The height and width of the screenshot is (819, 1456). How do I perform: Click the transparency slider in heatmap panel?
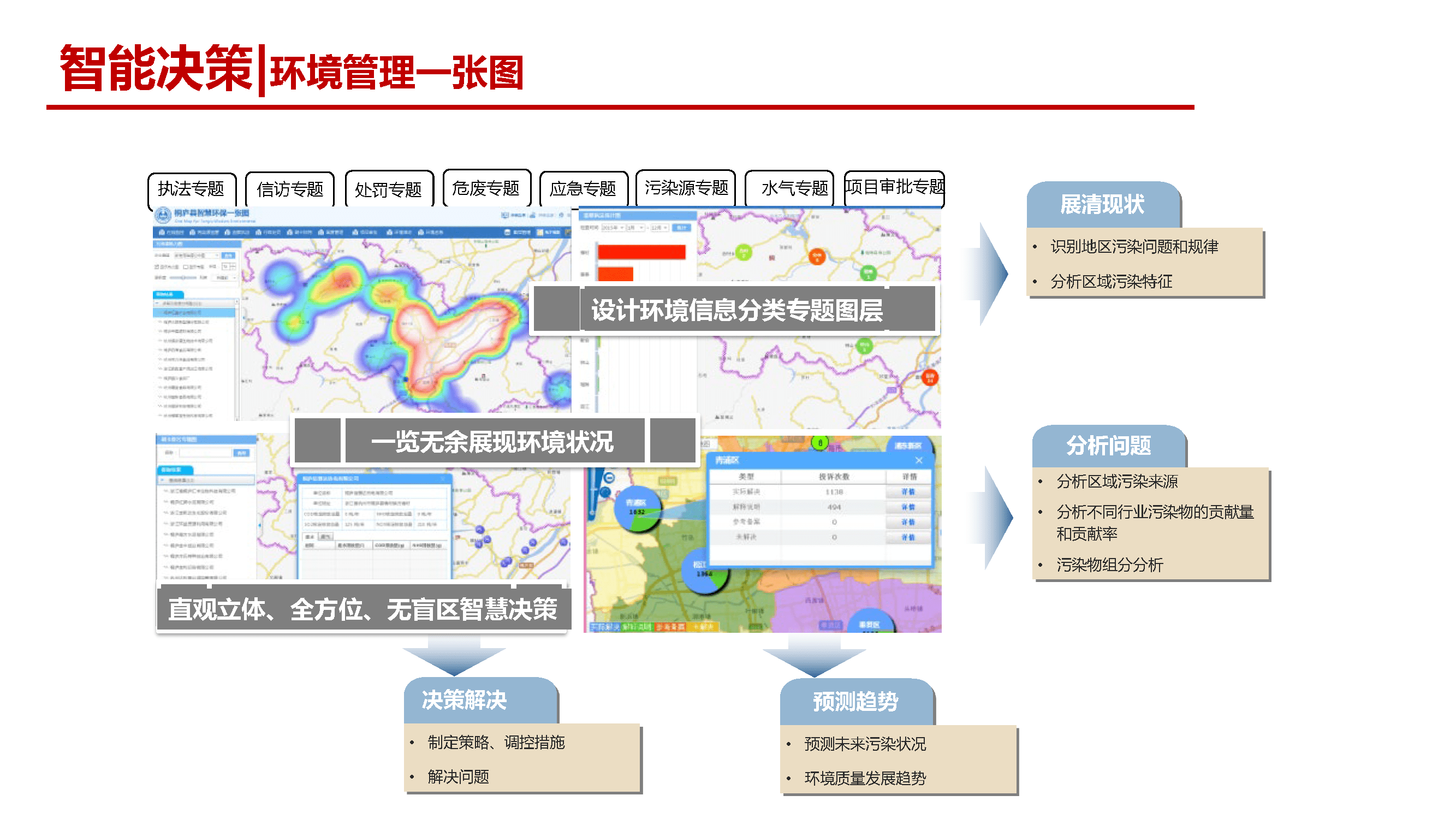[x=182, y=277]
